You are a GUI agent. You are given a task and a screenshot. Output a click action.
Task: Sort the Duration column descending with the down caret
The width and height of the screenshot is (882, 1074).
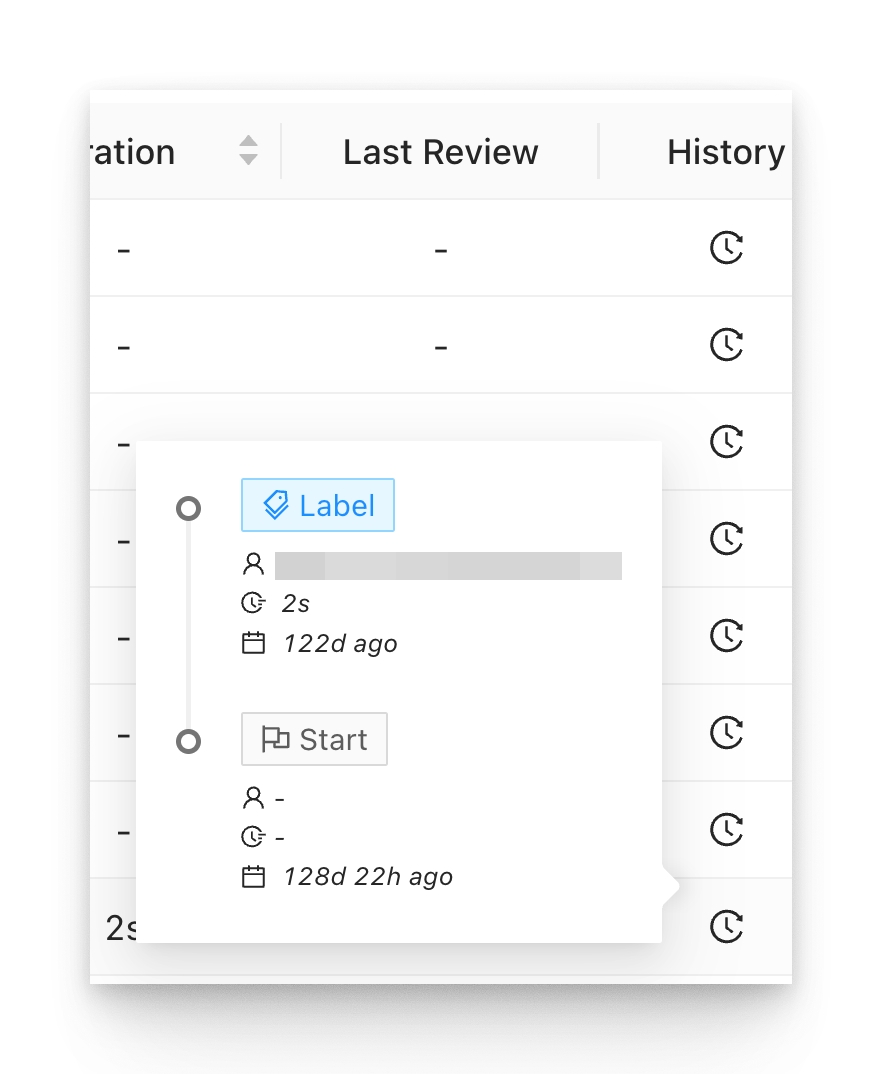coord(249,159)
